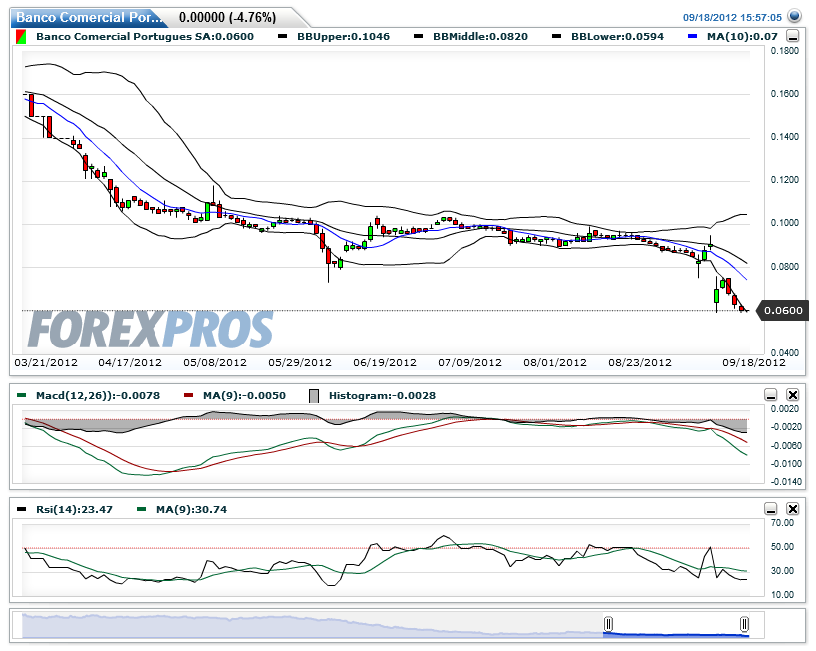Click the '0.0400' price axis label
This screenshot has height=651, width=816.
pos(784,353)
